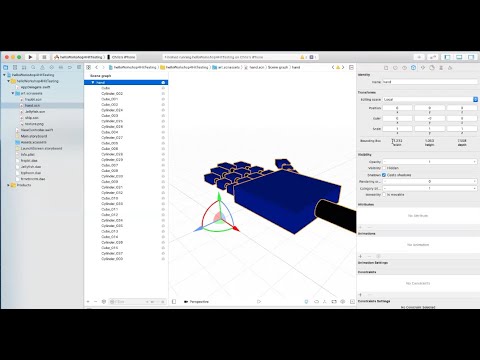Toggle visibility of the hand node
This screenshot has width=480, height=360.
coord(163,82)
